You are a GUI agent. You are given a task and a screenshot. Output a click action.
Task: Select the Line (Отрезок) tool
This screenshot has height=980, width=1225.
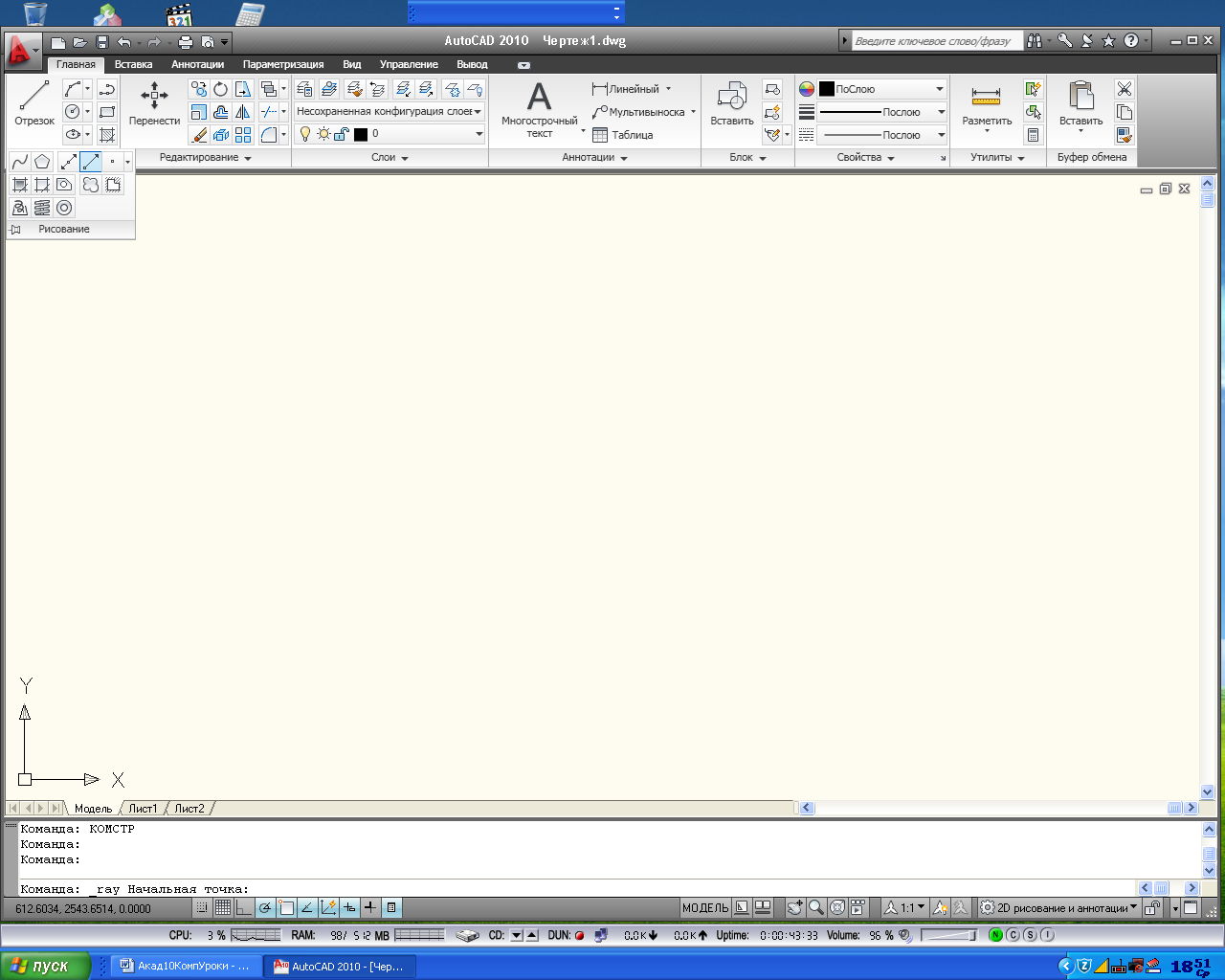34,102
